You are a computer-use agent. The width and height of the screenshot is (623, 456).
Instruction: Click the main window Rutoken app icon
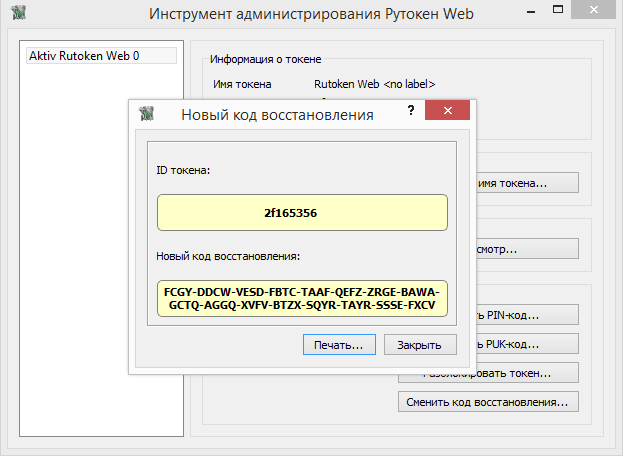[x=18, y=13]
